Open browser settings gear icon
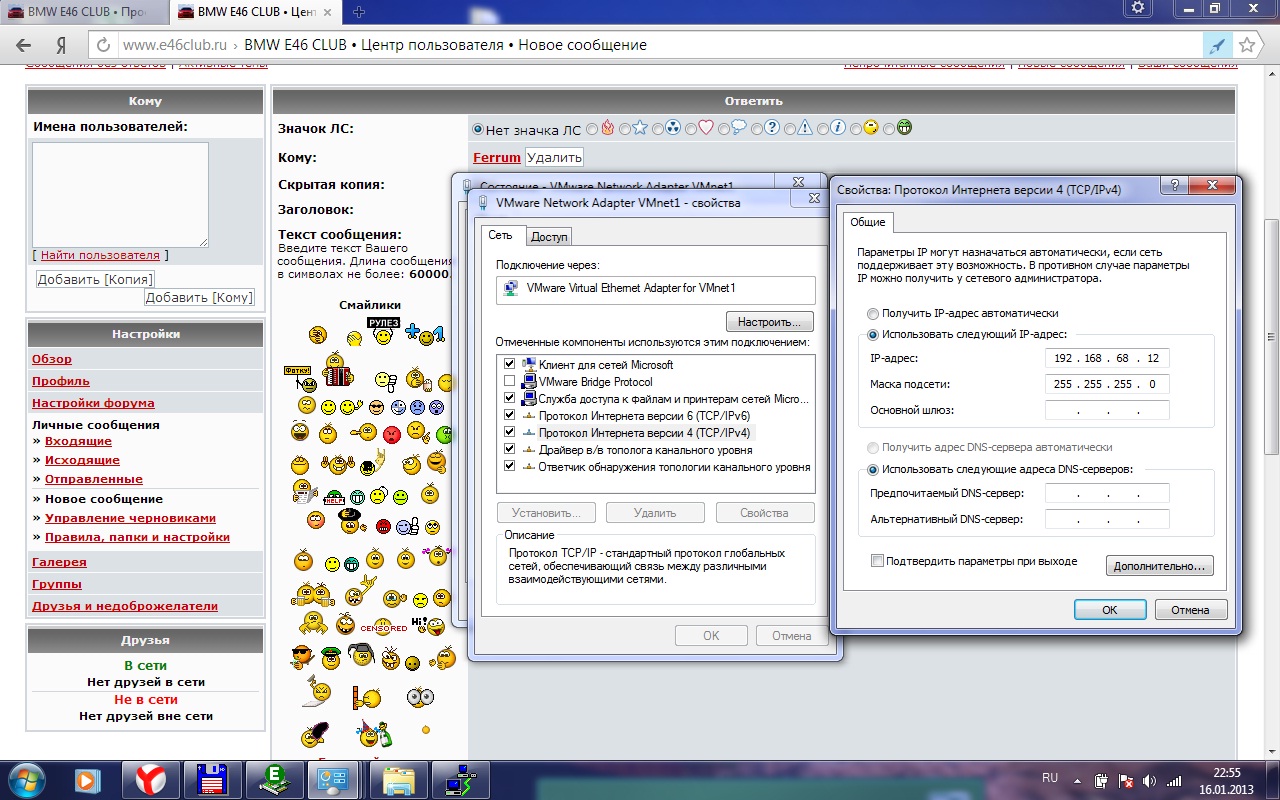This screenshot has height=800, width=1280. coord(1137,9)
